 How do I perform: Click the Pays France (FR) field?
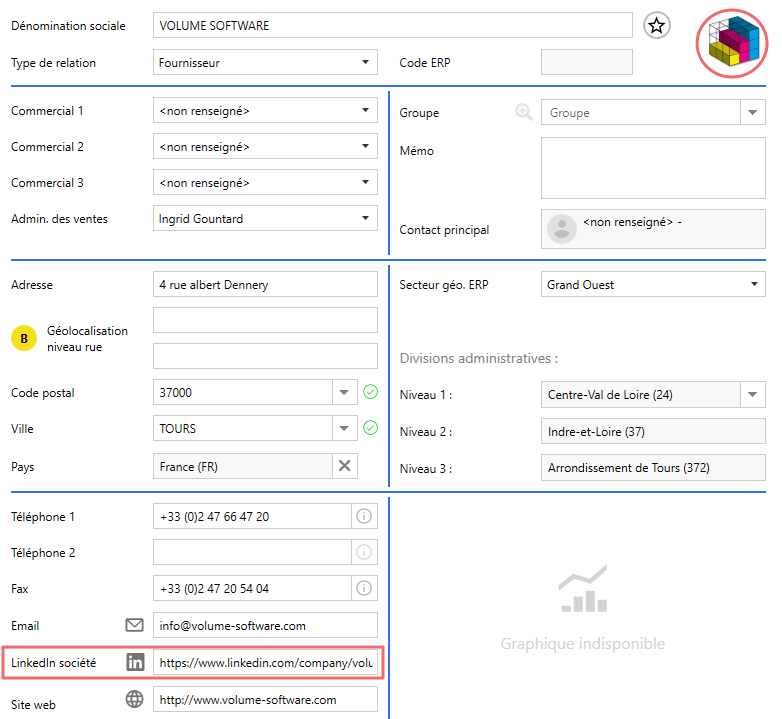[243, 466]
